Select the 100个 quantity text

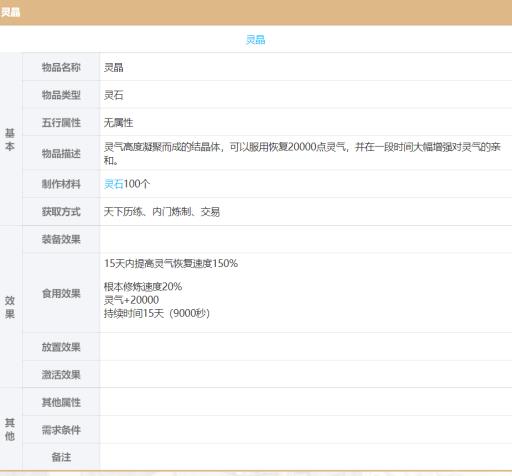click(137, 184)
